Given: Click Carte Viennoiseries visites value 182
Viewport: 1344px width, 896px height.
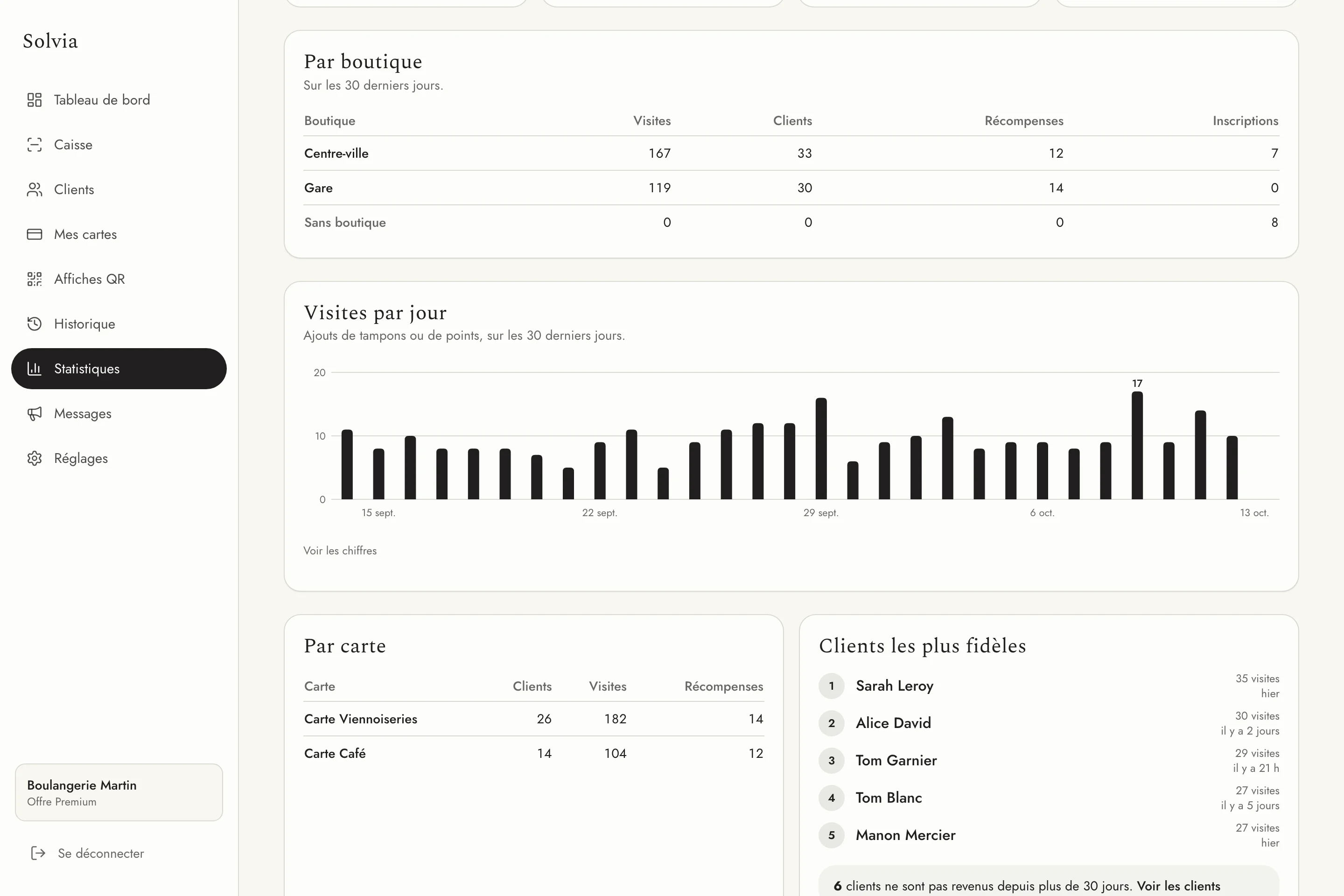Looking at the screenshot, I should (616, 719).
